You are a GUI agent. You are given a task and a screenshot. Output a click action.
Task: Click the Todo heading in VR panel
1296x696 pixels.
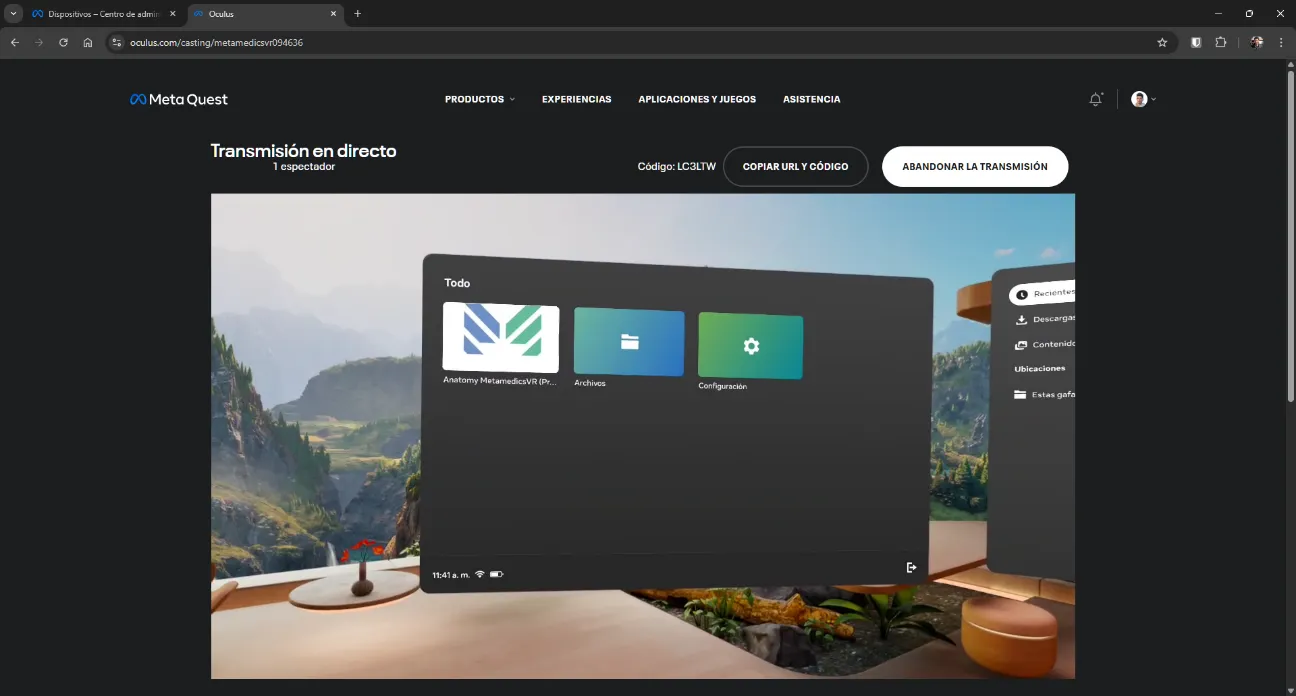point(457,283)
